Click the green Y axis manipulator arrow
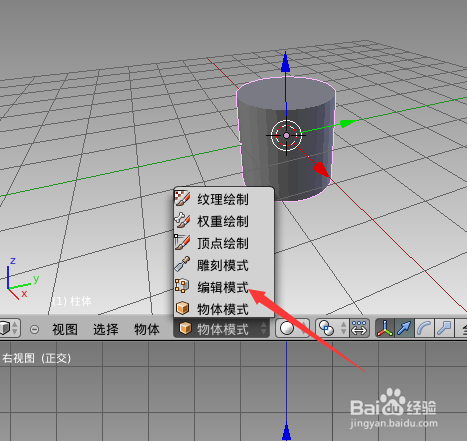The image size is (467, 441). pos(347,124)
